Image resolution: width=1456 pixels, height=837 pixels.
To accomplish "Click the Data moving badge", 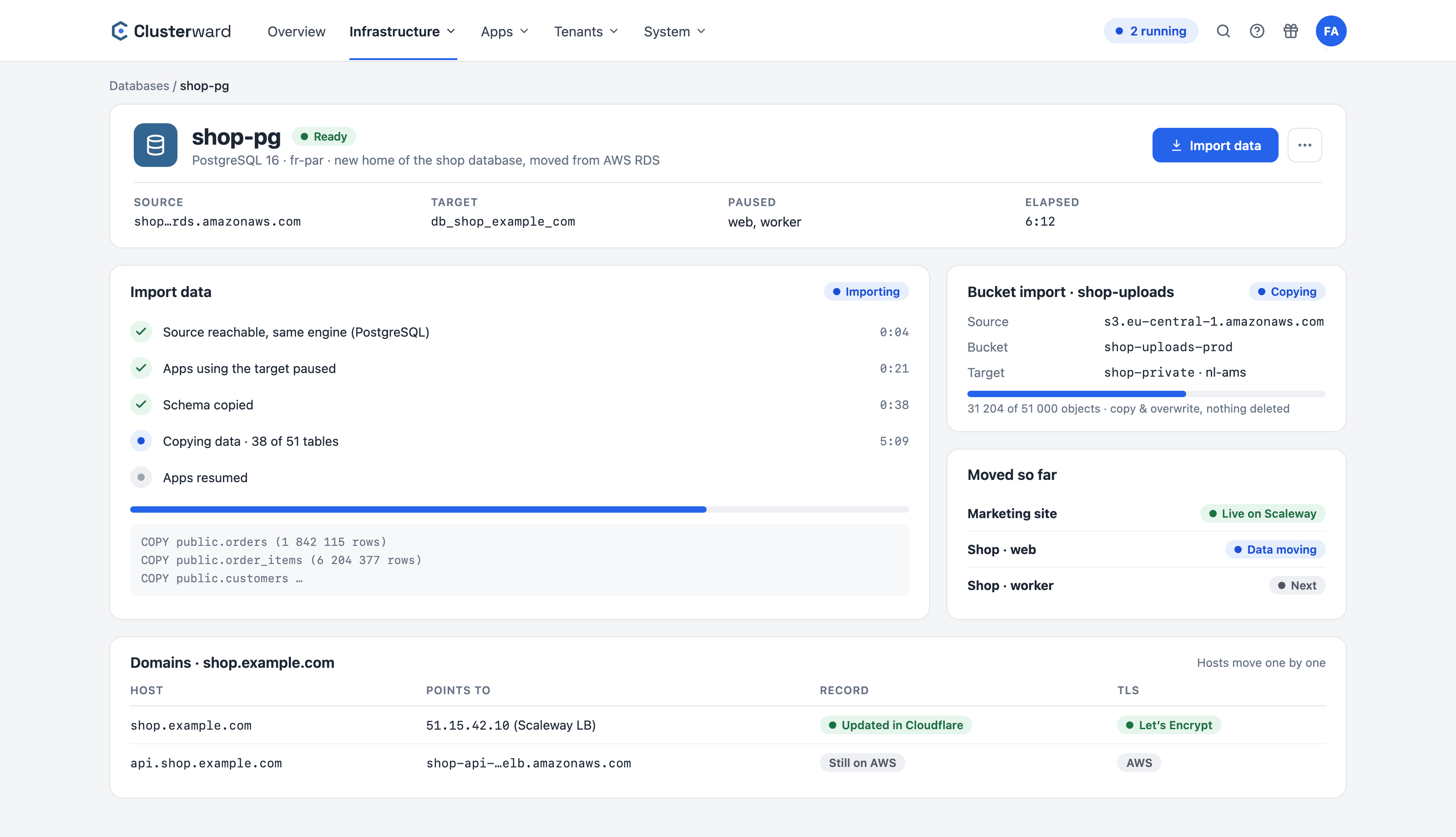I will click(x=1275, y=549).
